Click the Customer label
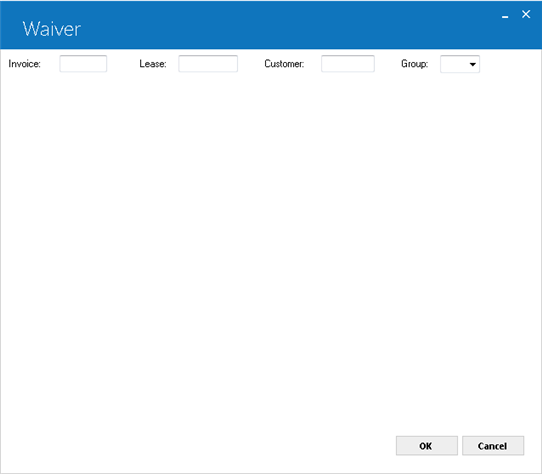This screenshot has width=542, height=474. (284, 64)
